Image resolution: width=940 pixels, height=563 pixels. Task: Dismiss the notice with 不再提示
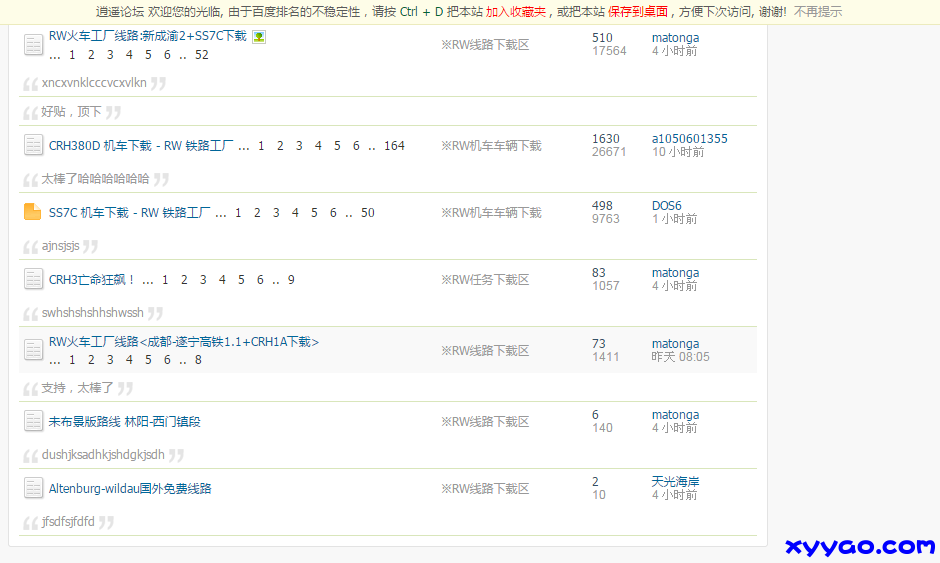pos(817,12)
